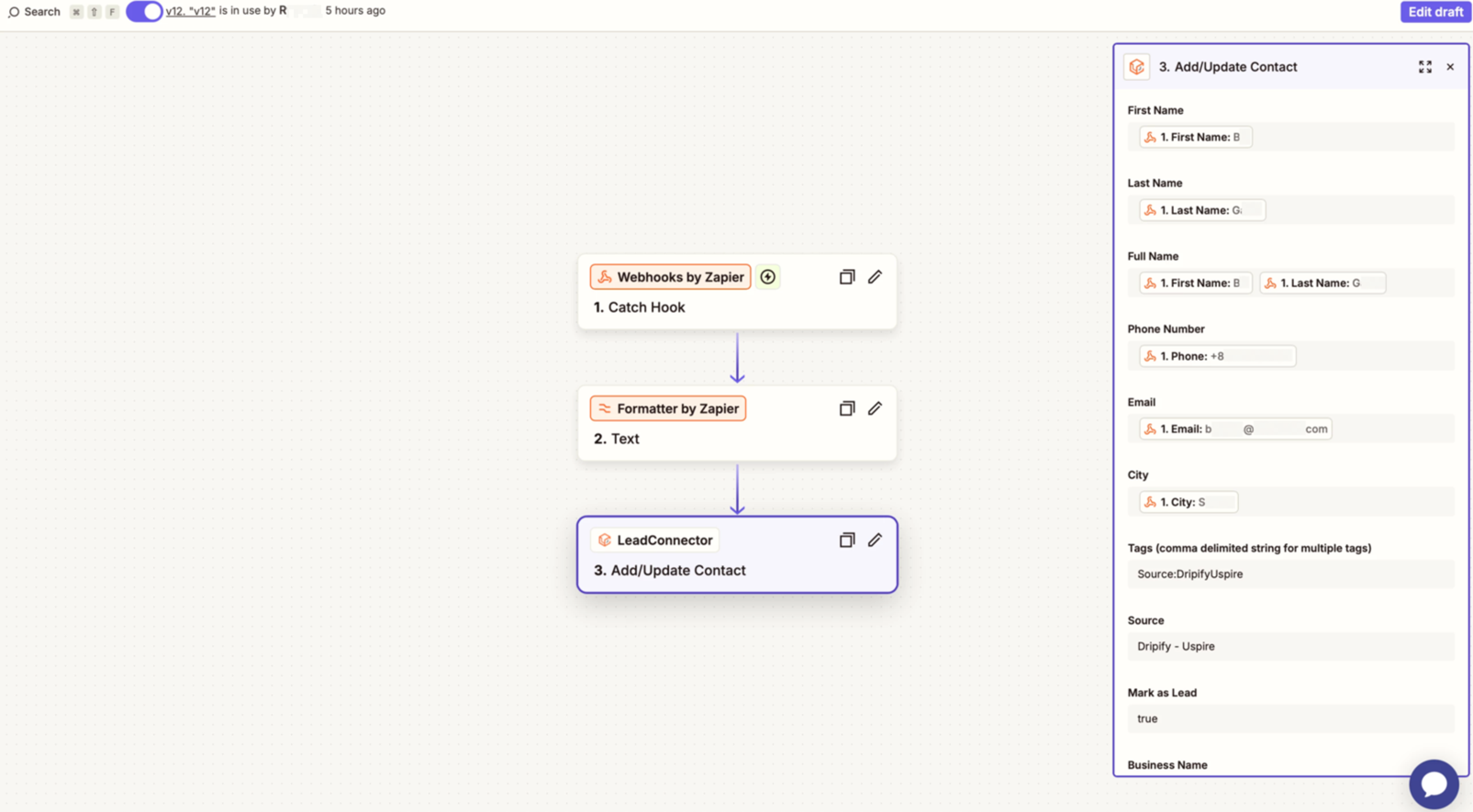Click the Search icon in top bar
1473x812 pixels.
[14, 12]
